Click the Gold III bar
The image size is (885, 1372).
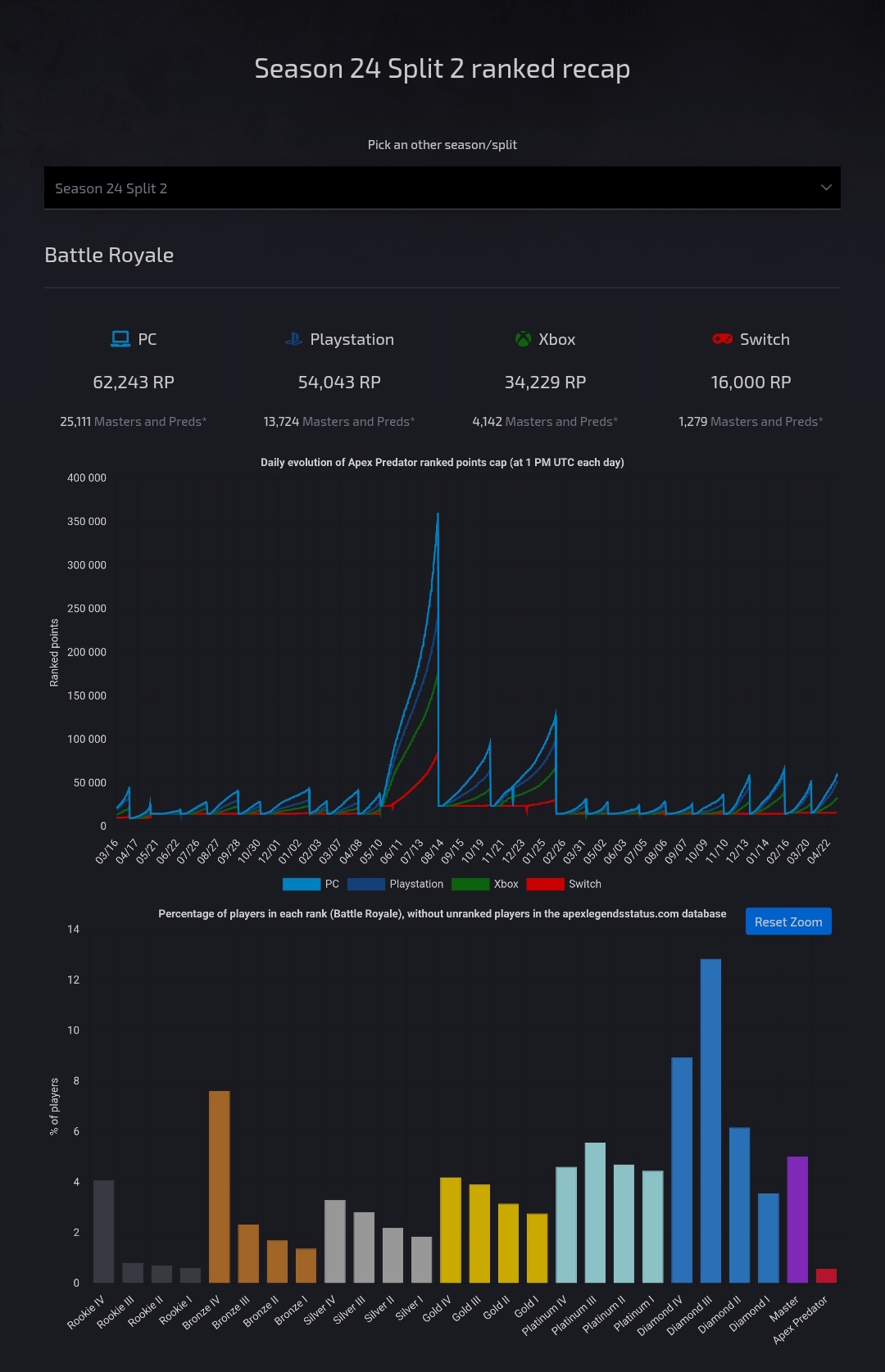click(479, 1234)
